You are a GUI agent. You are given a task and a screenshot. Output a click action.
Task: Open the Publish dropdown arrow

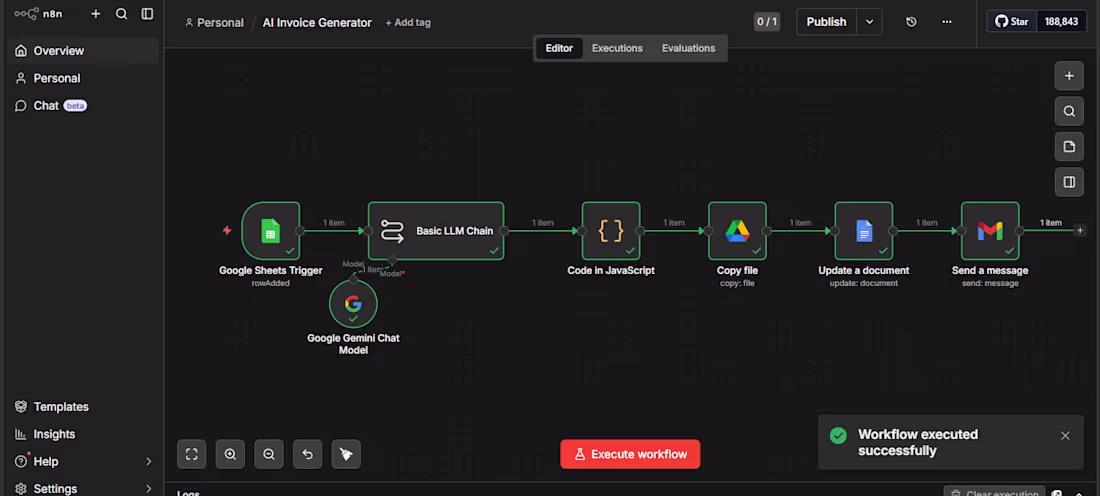coord(870,22)
